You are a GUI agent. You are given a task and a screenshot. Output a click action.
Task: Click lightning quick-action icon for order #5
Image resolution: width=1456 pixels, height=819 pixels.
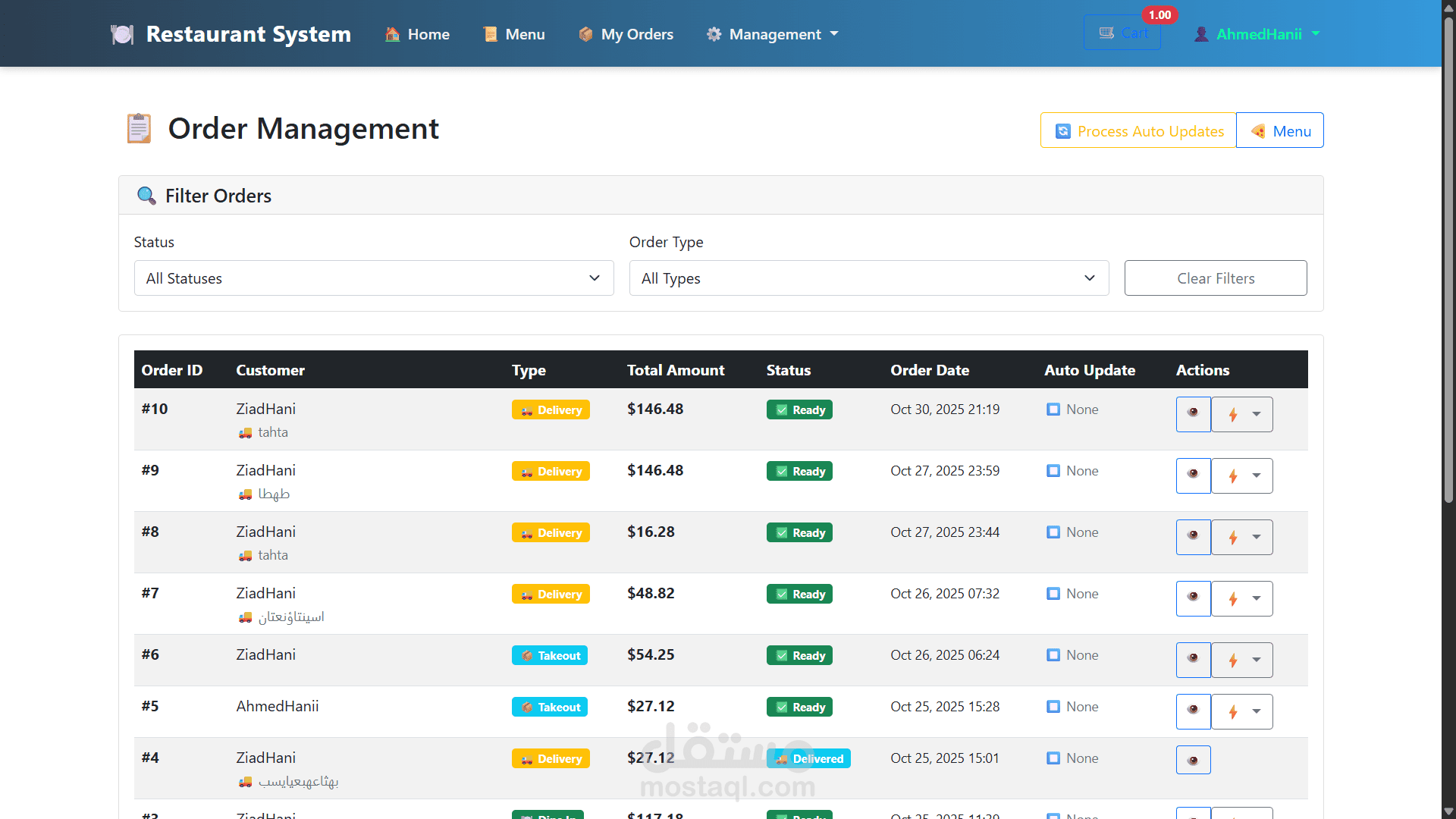1233,712
